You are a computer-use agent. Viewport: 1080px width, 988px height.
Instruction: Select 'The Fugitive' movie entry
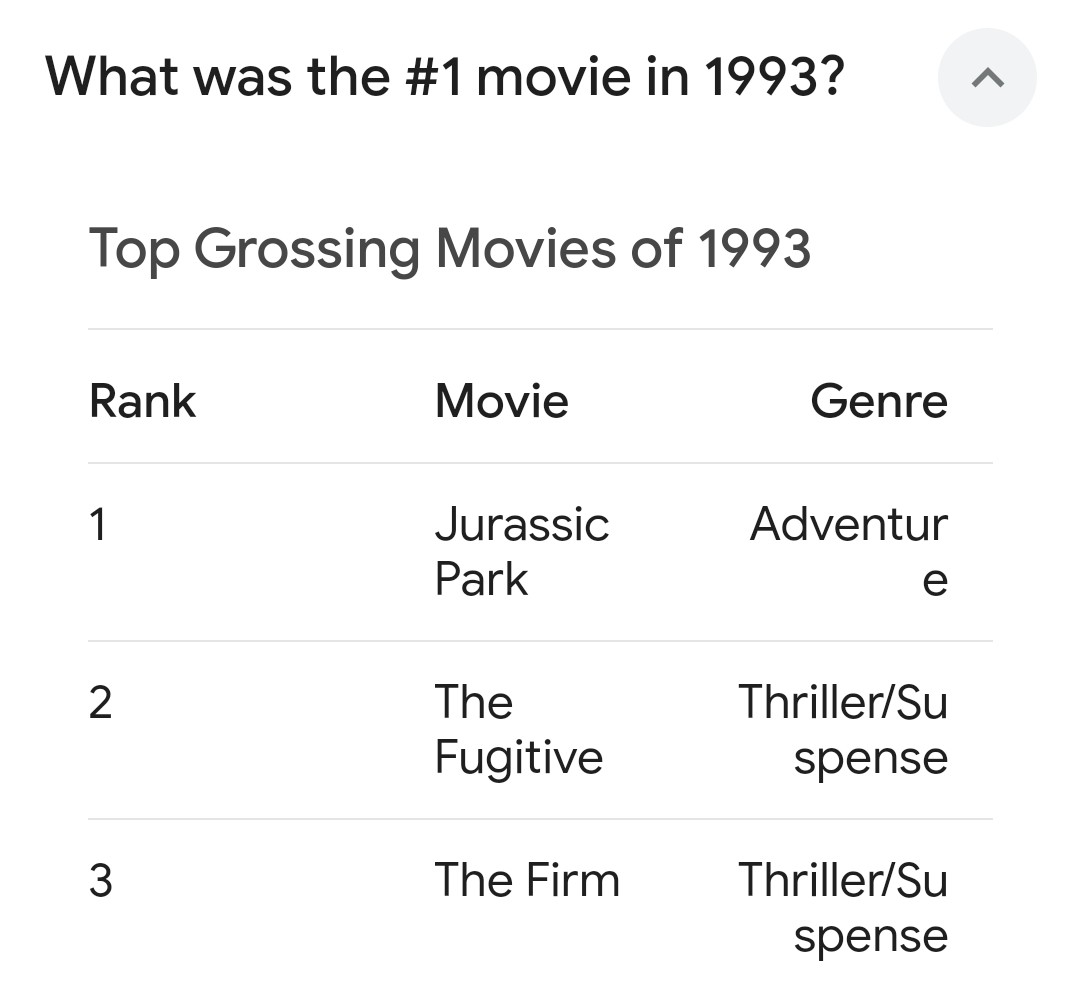(x=519, y=730)
